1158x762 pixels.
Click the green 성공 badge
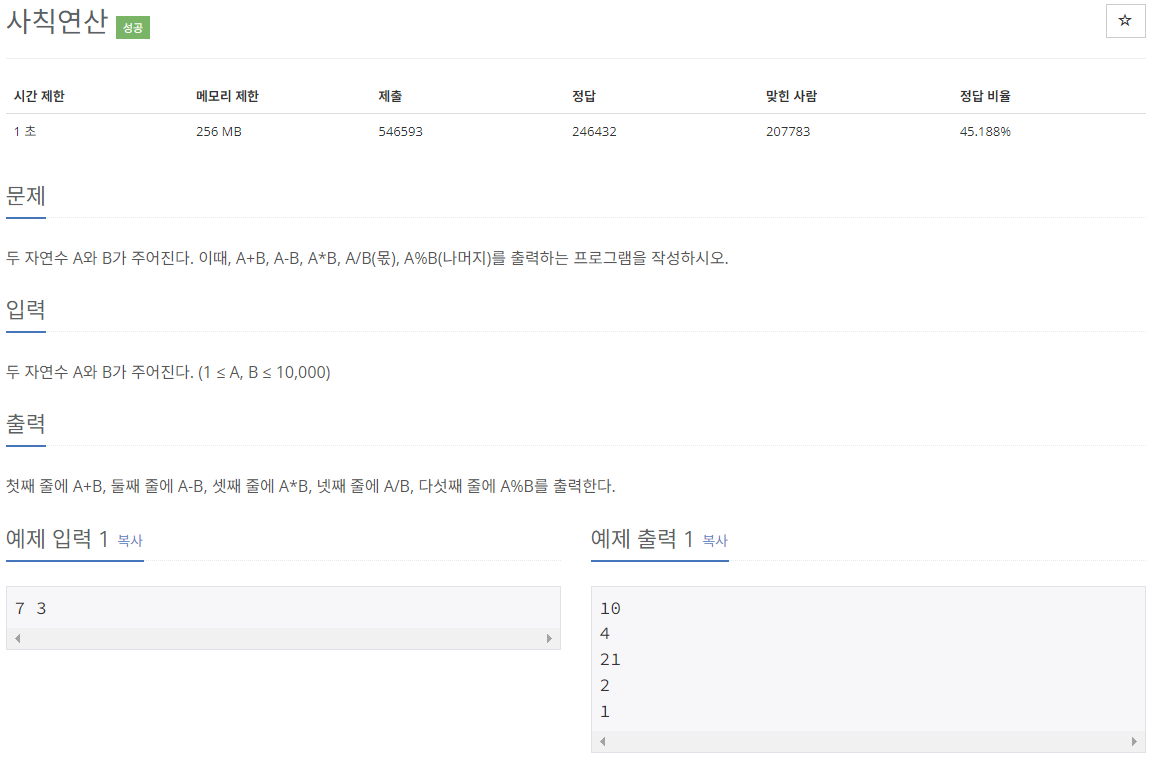tap(133, 27)
